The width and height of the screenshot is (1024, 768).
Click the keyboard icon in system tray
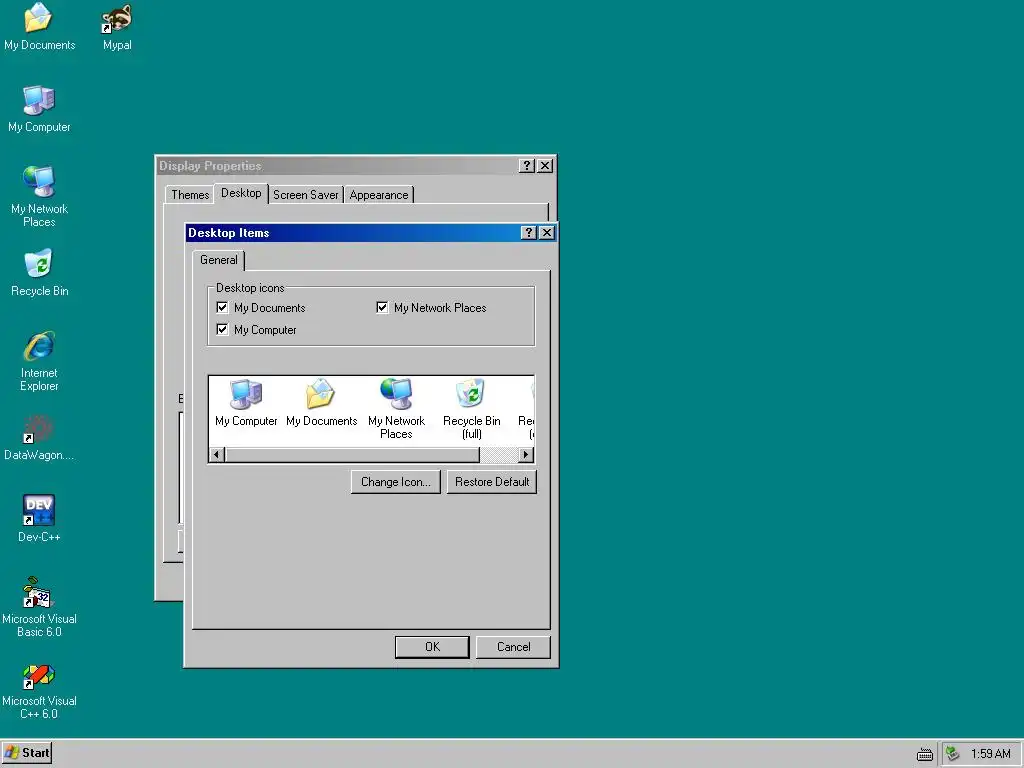click(925, 754)
